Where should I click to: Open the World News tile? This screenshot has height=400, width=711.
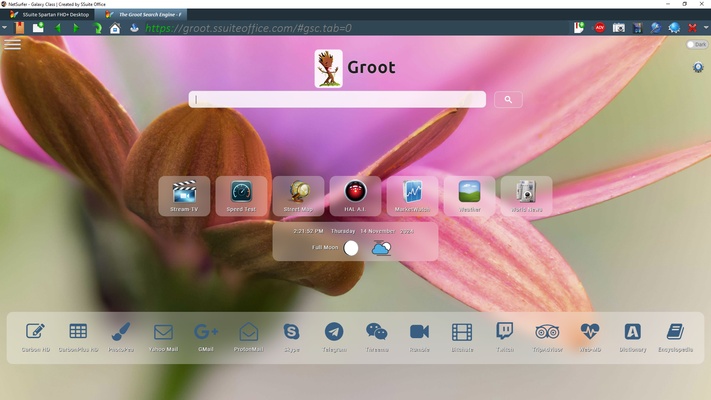point(526,196)
